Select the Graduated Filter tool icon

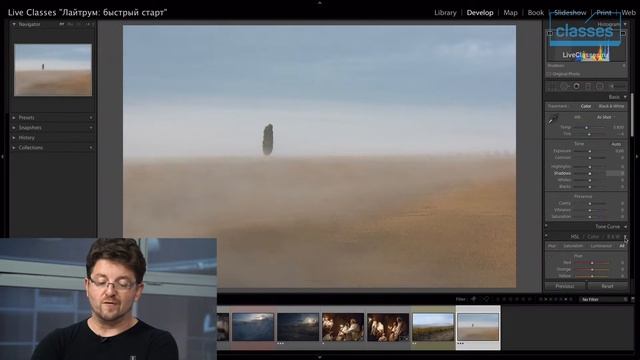click(x=588, y=86)
